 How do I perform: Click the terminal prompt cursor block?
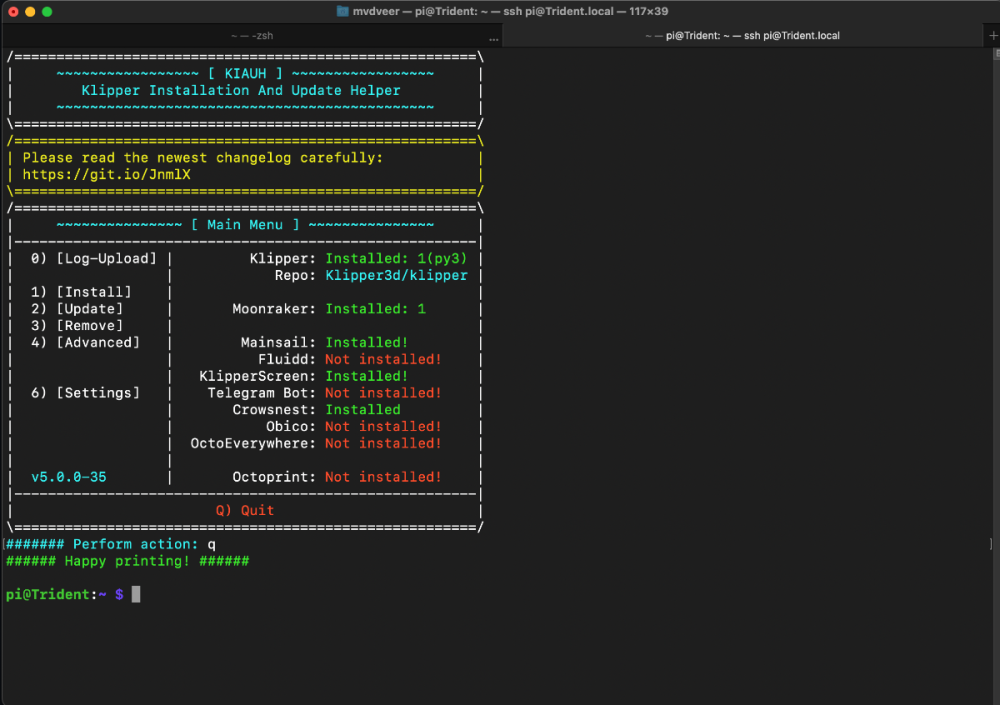click(136, 595)
